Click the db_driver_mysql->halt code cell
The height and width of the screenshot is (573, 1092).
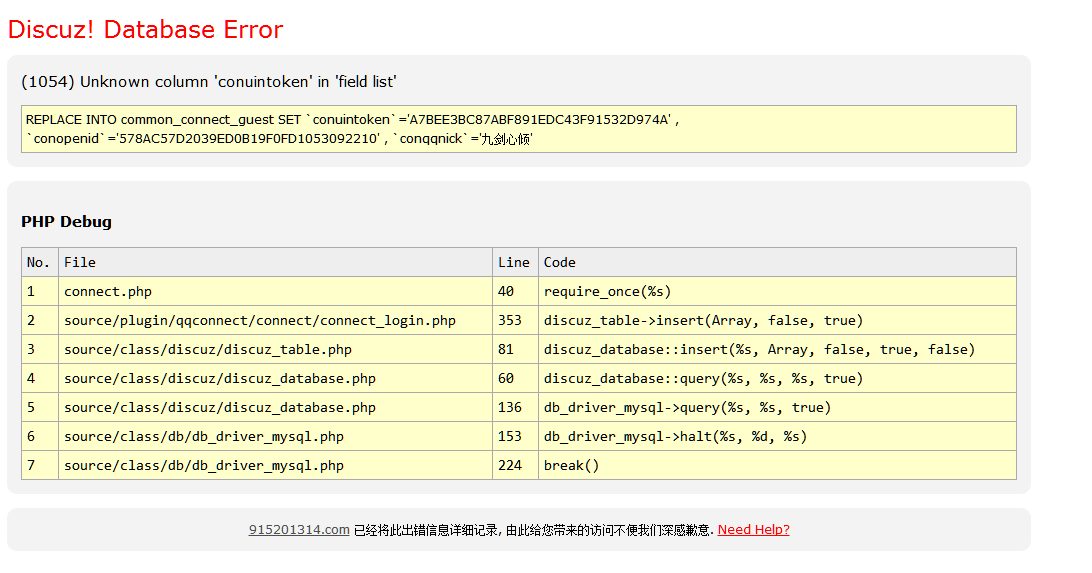[x=675, y=436]
